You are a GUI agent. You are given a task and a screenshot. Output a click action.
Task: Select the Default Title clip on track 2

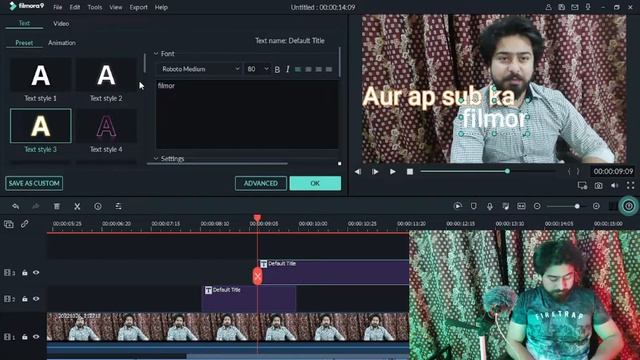pos(249,299)
